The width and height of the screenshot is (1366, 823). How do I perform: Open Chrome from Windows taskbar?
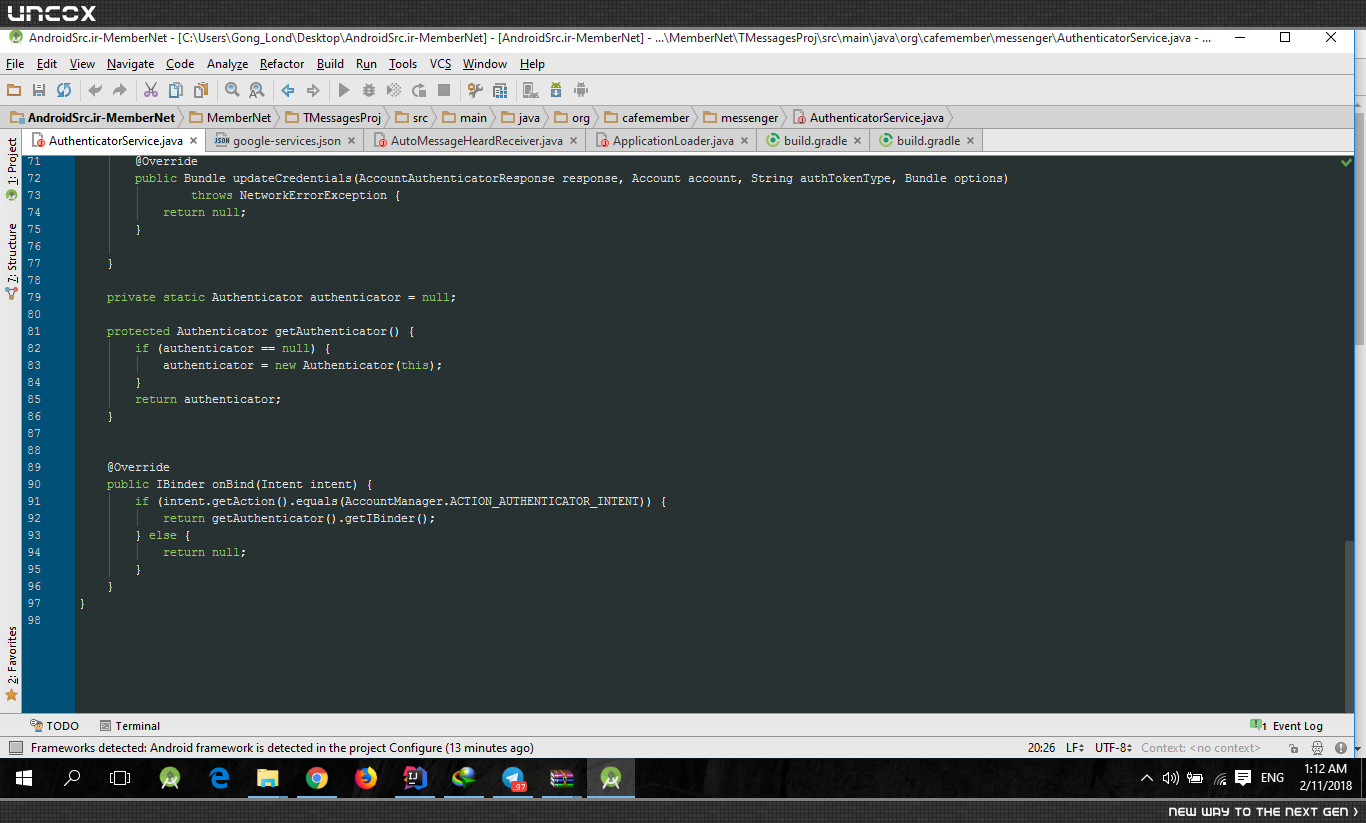click(317, 778)
